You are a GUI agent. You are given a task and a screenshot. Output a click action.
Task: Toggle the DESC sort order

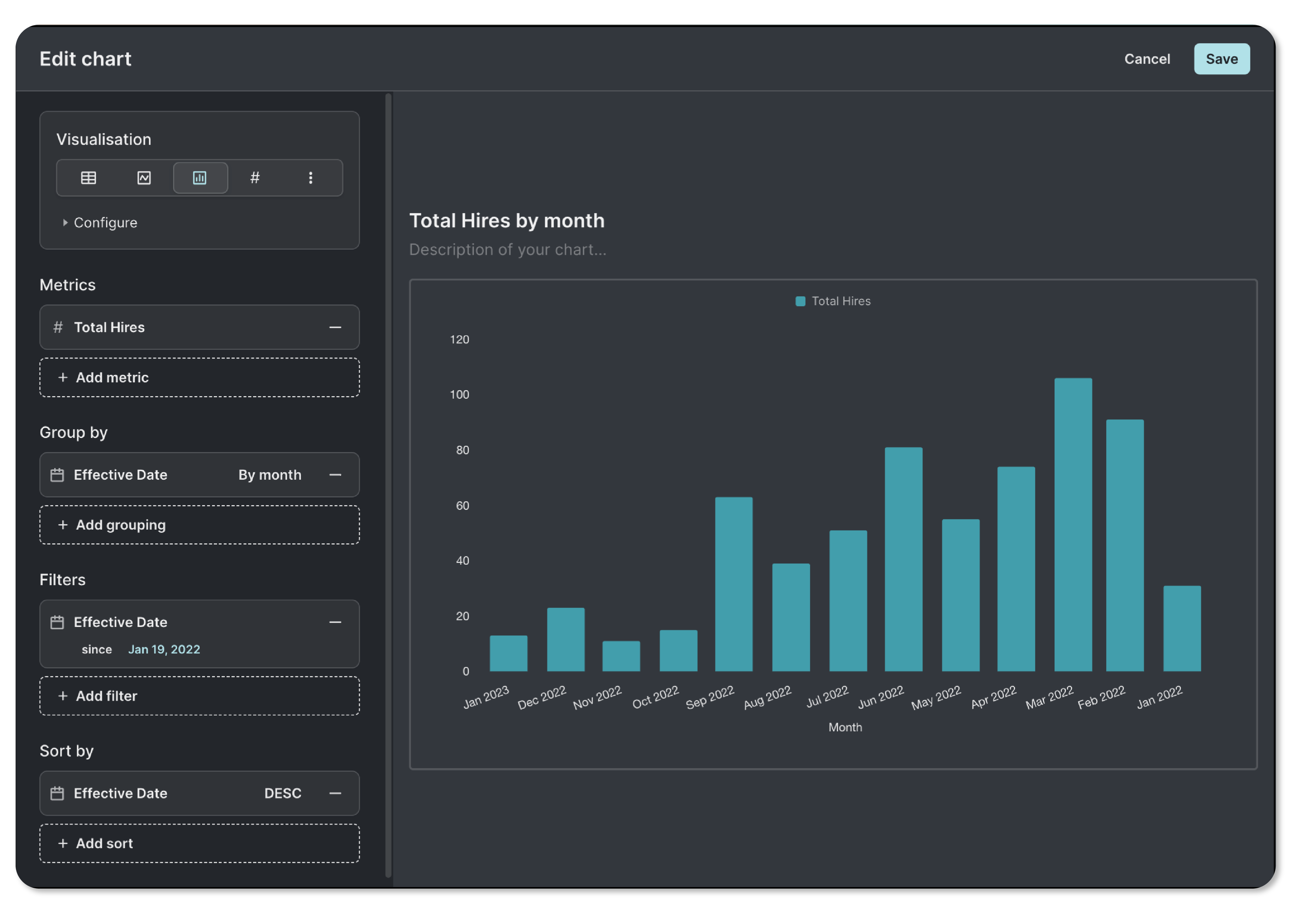tap(283, 793)
